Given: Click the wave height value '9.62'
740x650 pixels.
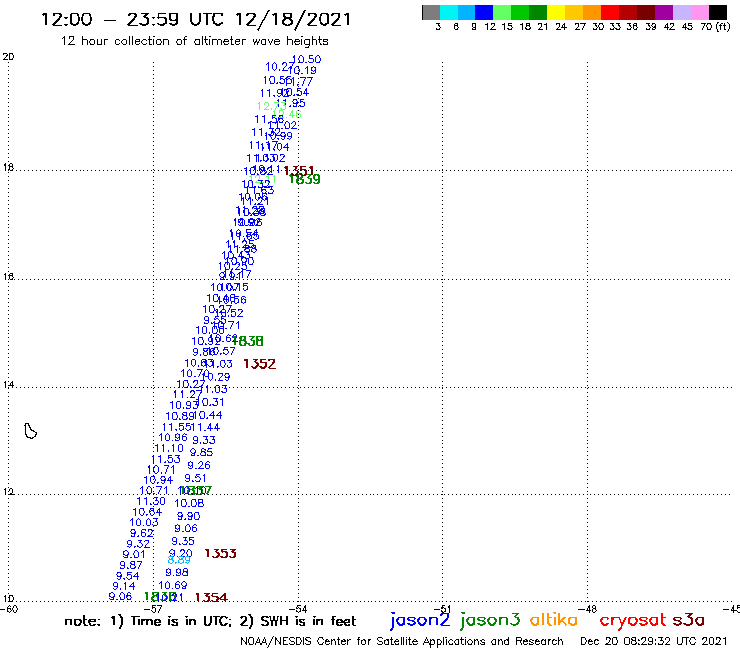Looking at the screenshot, I should click(142, 533).
